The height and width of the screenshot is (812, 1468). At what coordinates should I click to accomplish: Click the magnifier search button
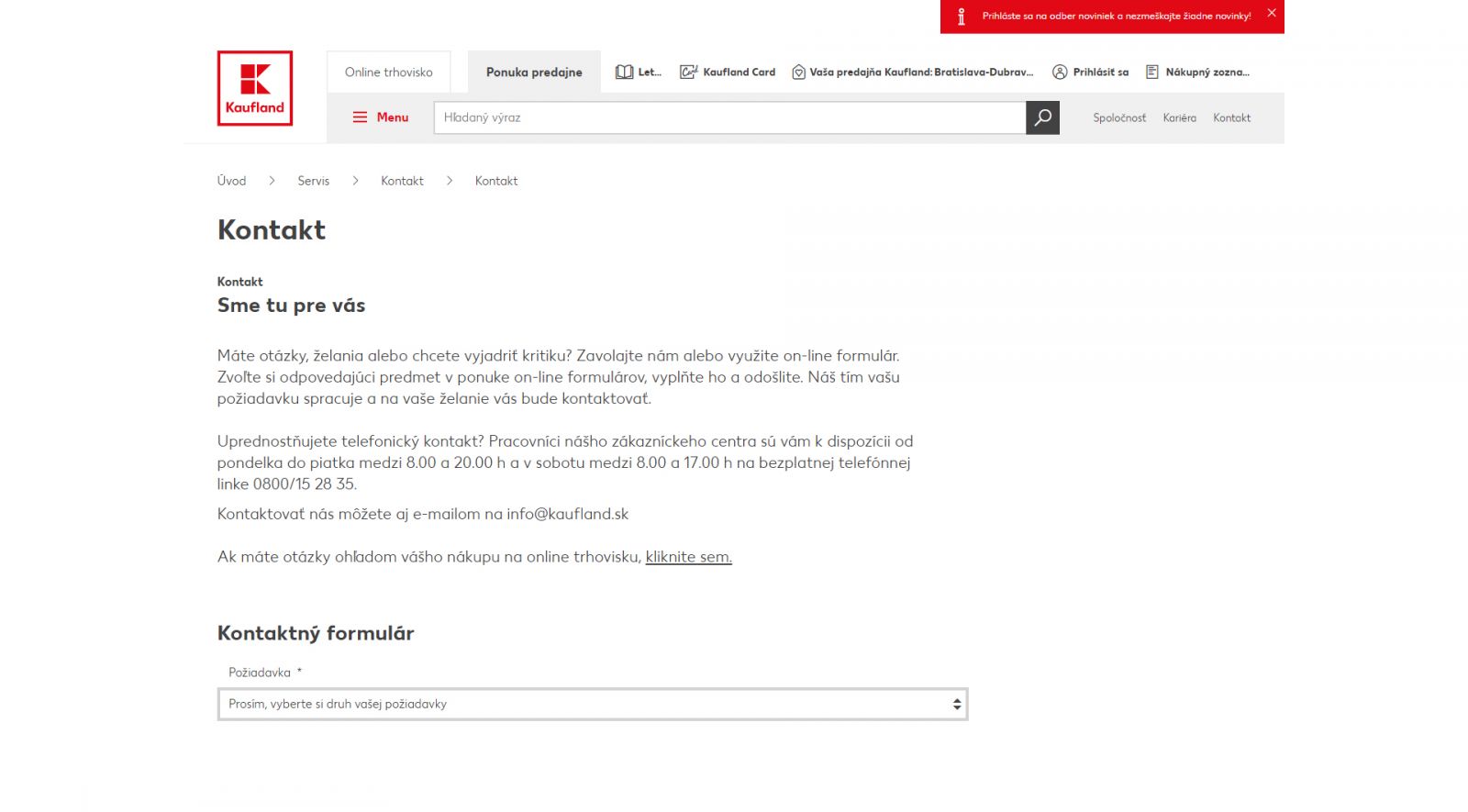tap(1042, 117)
